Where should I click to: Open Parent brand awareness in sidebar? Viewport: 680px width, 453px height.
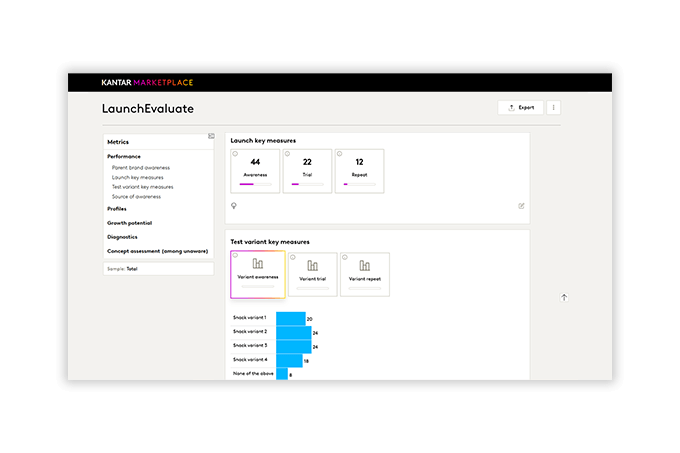[140, 168]
